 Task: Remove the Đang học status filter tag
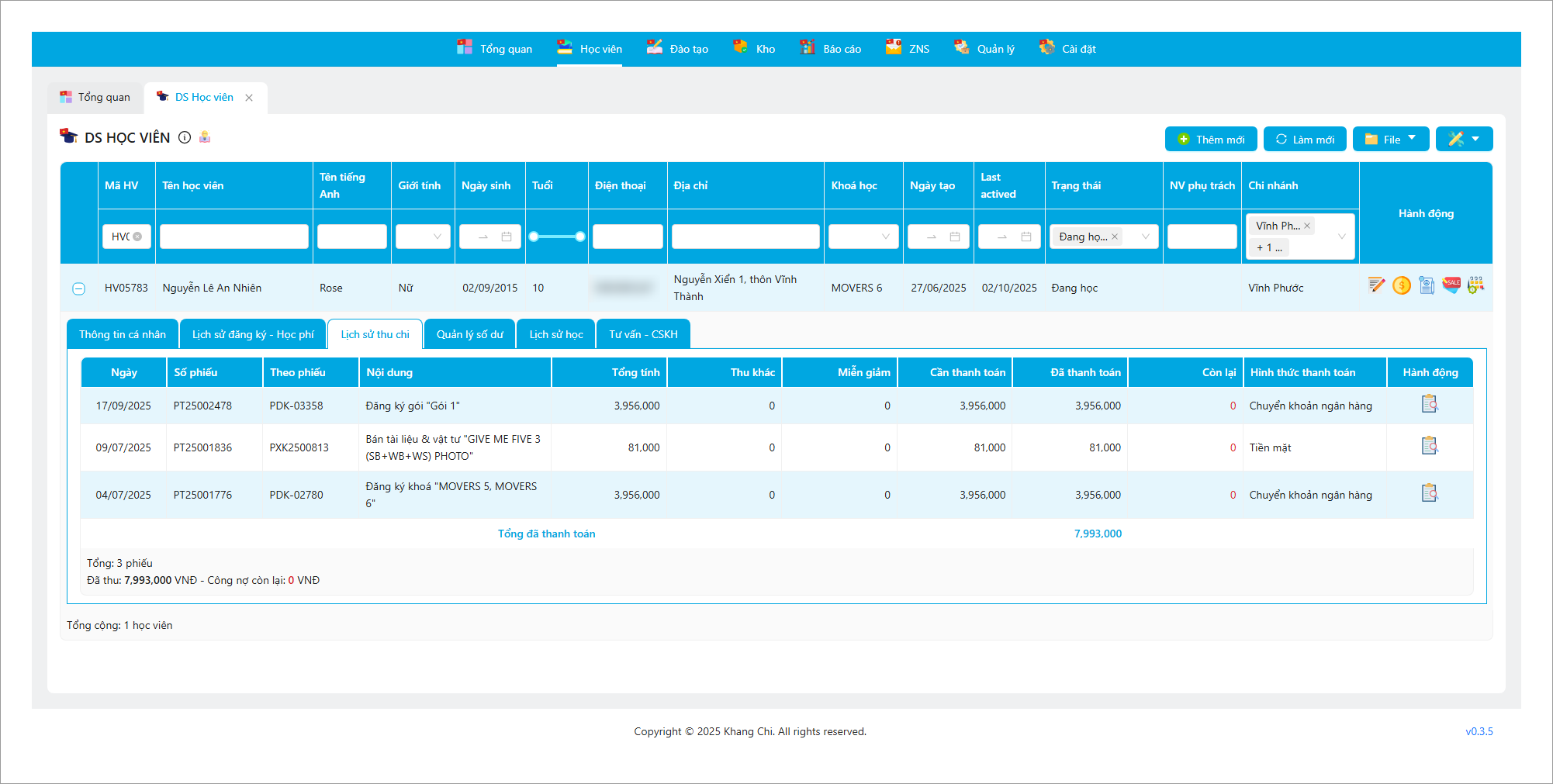pos(1115,237)
